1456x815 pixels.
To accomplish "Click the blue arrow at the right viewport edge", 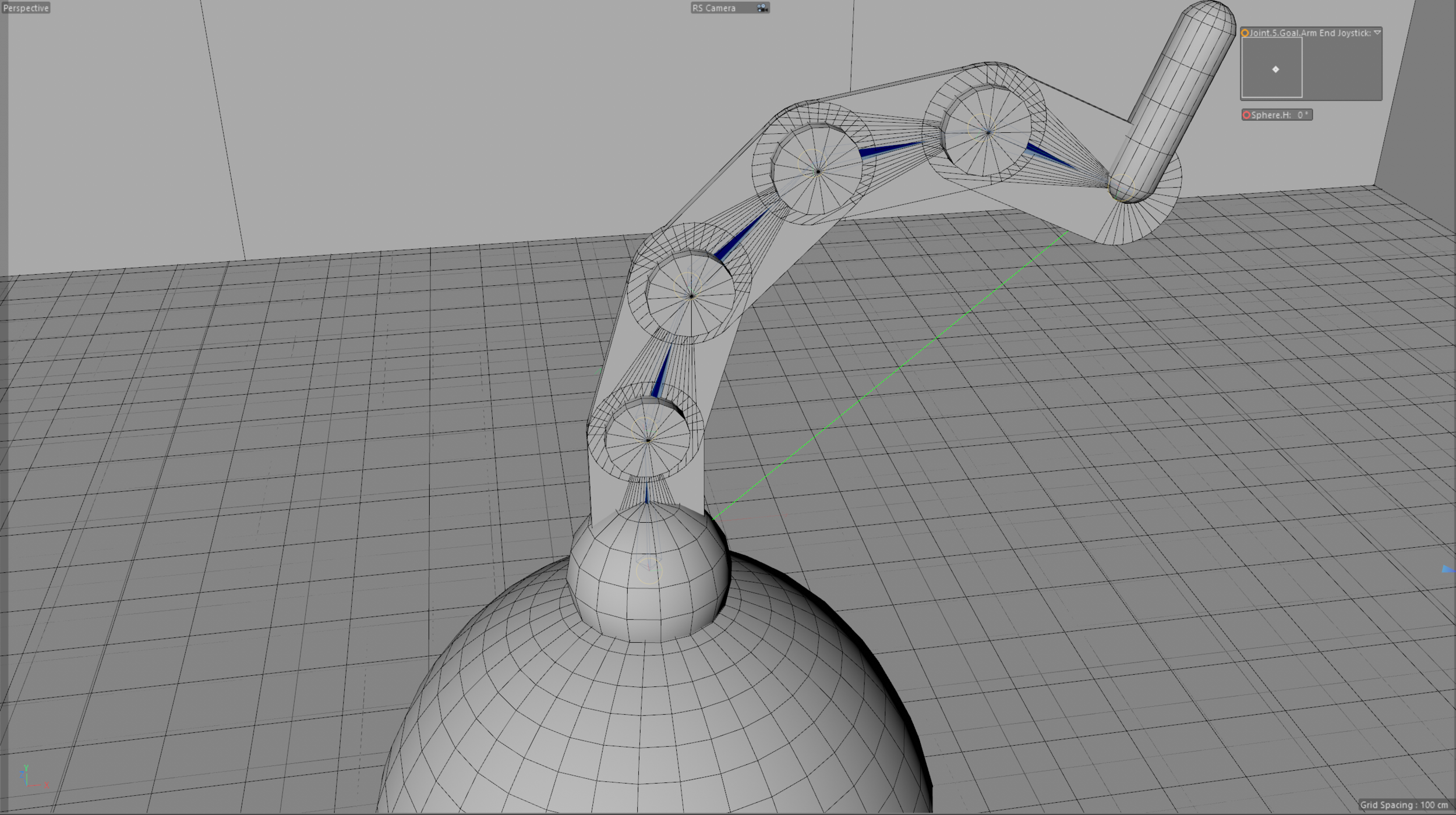I will [1447, 569].
